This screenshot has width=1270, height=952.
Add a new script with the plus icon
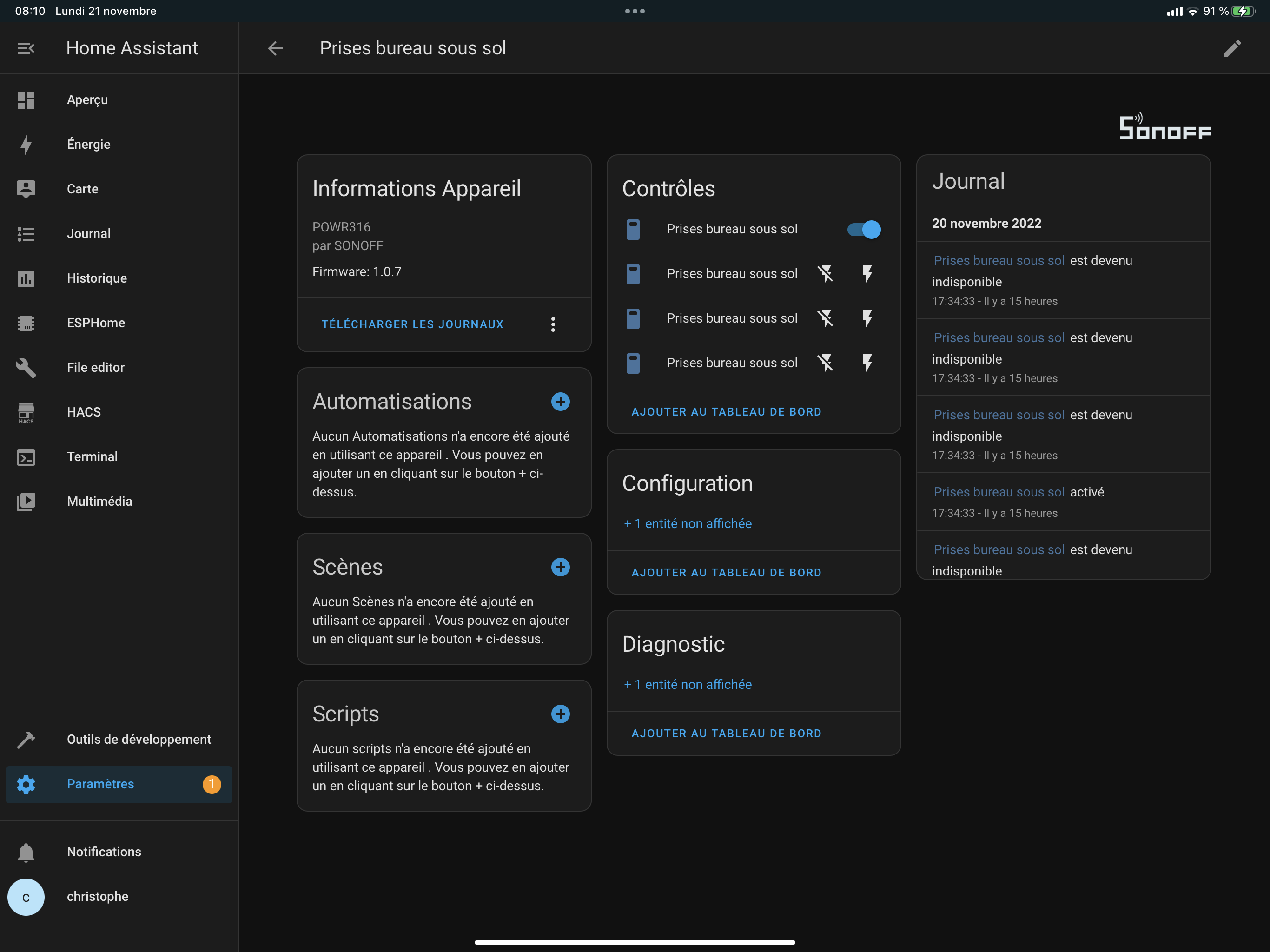[560, 714]
